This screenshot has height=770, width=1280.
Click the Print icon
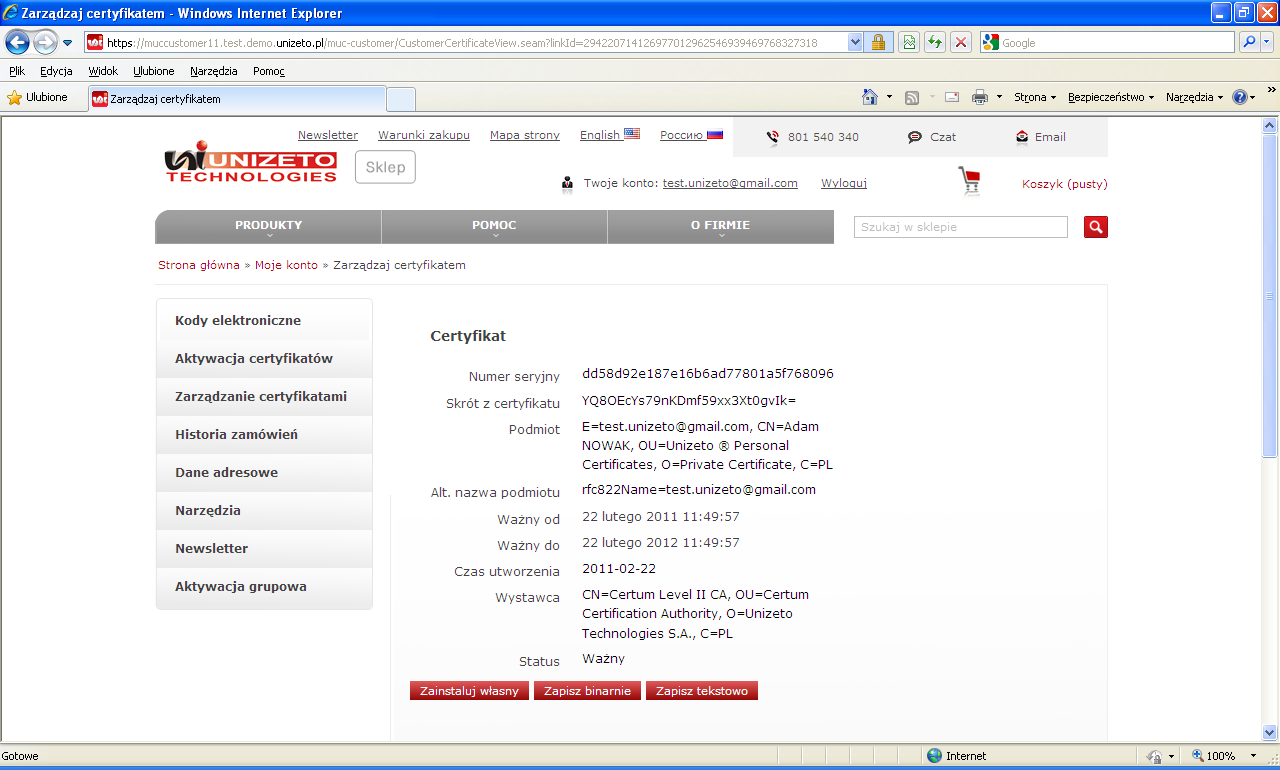click(980, 97)
